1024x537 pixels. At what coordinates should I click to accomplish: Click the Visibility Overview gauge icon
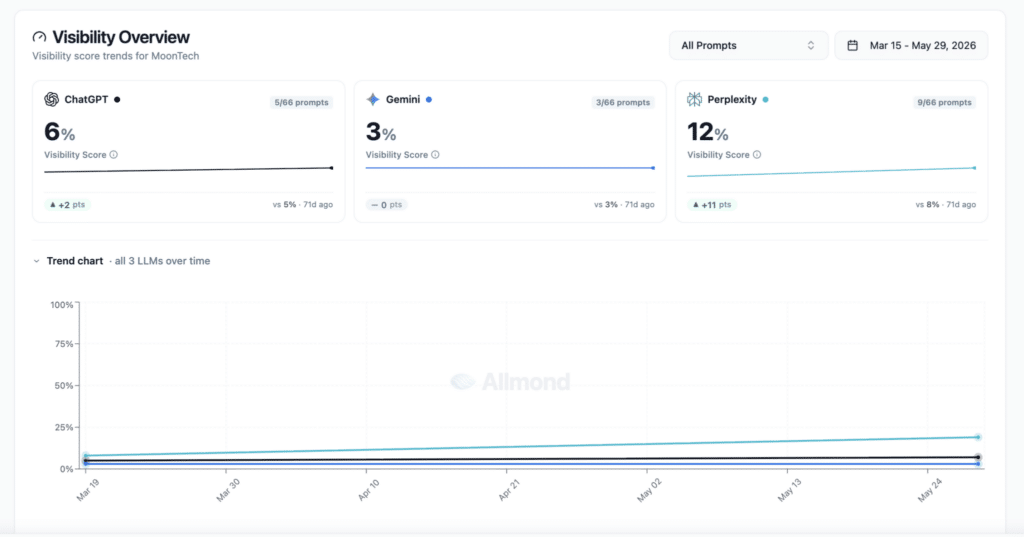[39, 37]
